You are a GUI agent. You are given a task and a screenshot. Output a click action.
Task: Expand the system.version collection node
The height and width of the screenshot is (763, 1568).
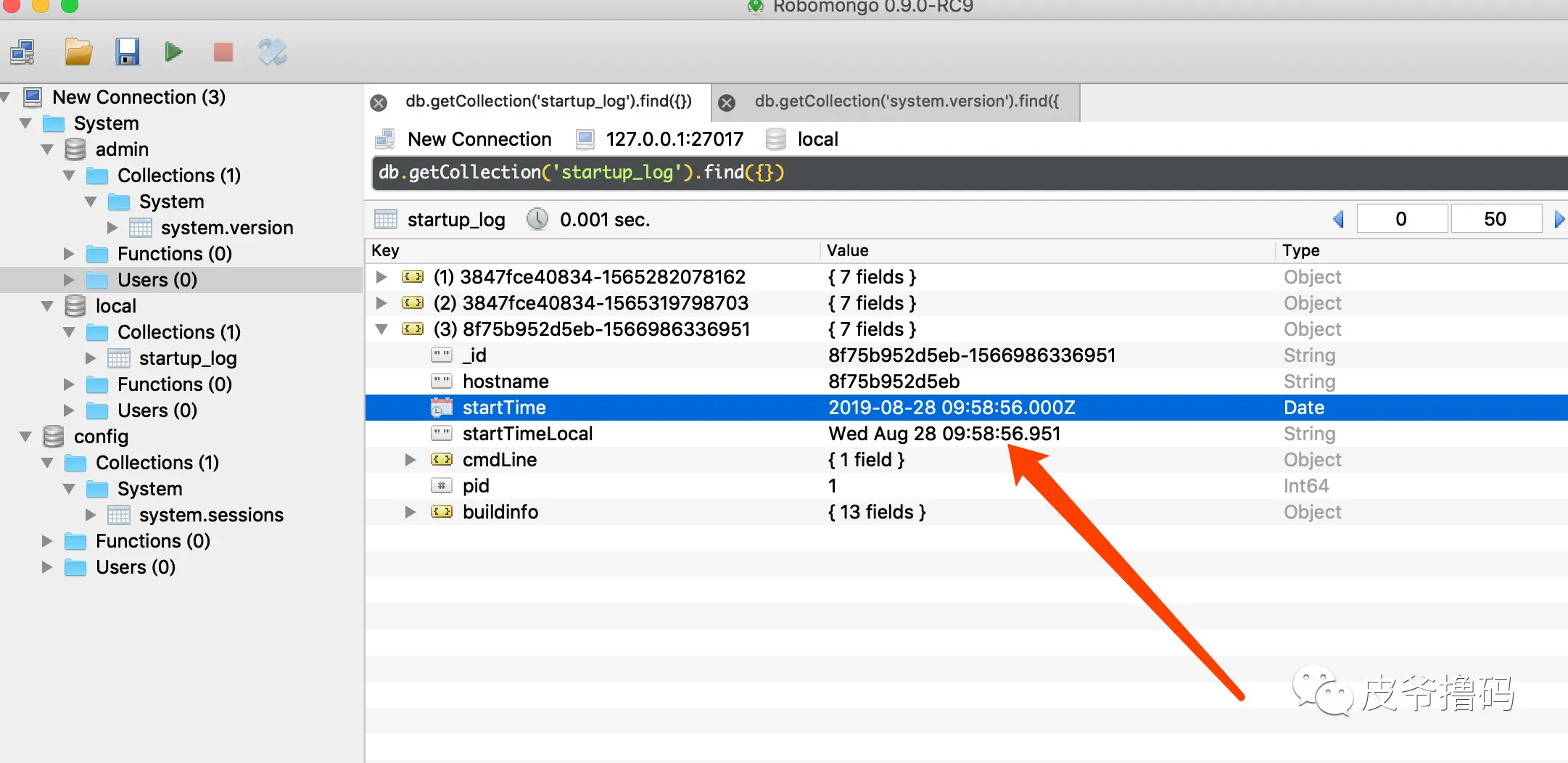click(x=112, y=228)
